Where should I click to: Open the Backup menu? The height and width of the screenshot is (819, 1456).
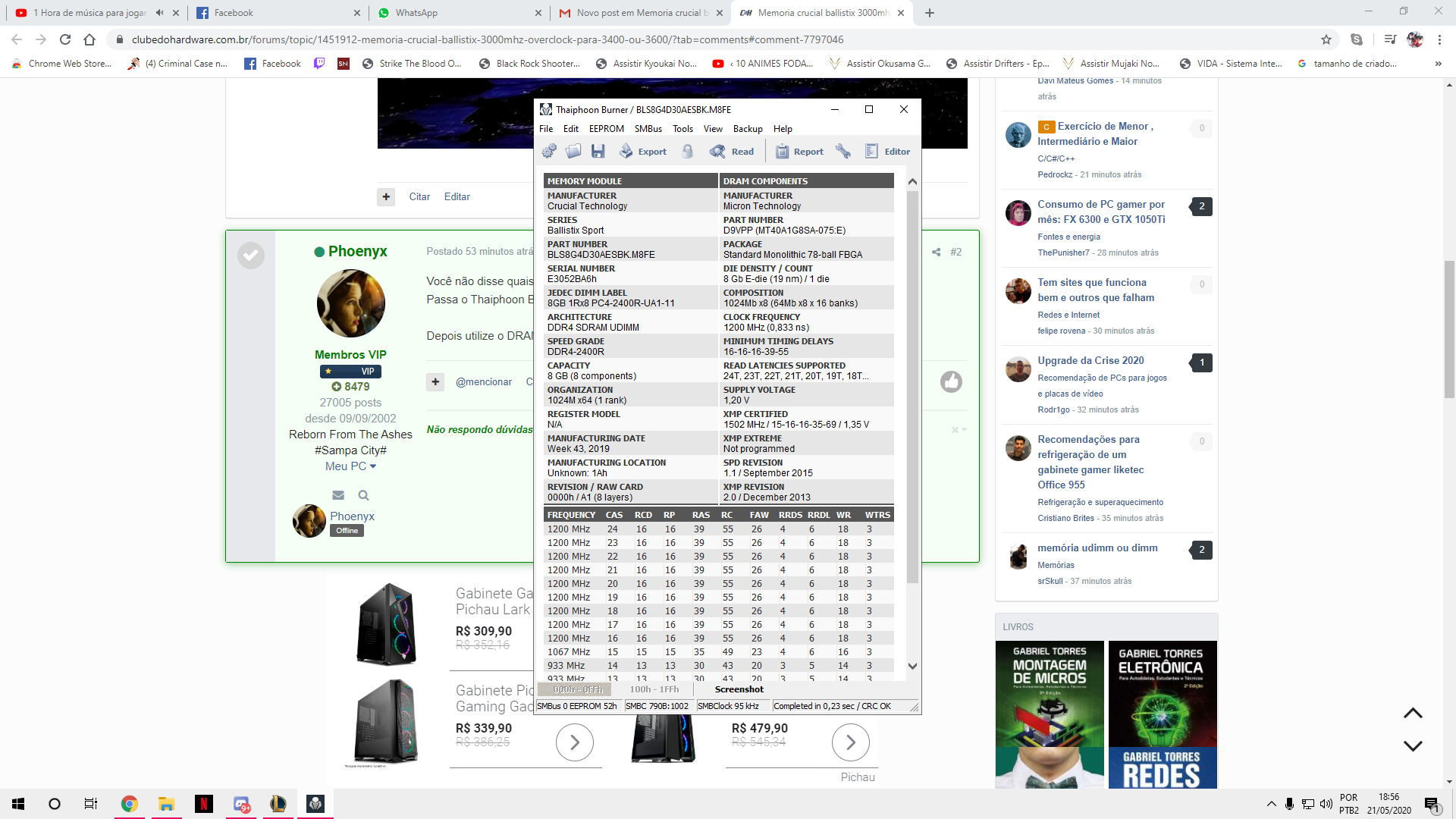point(748,129)
